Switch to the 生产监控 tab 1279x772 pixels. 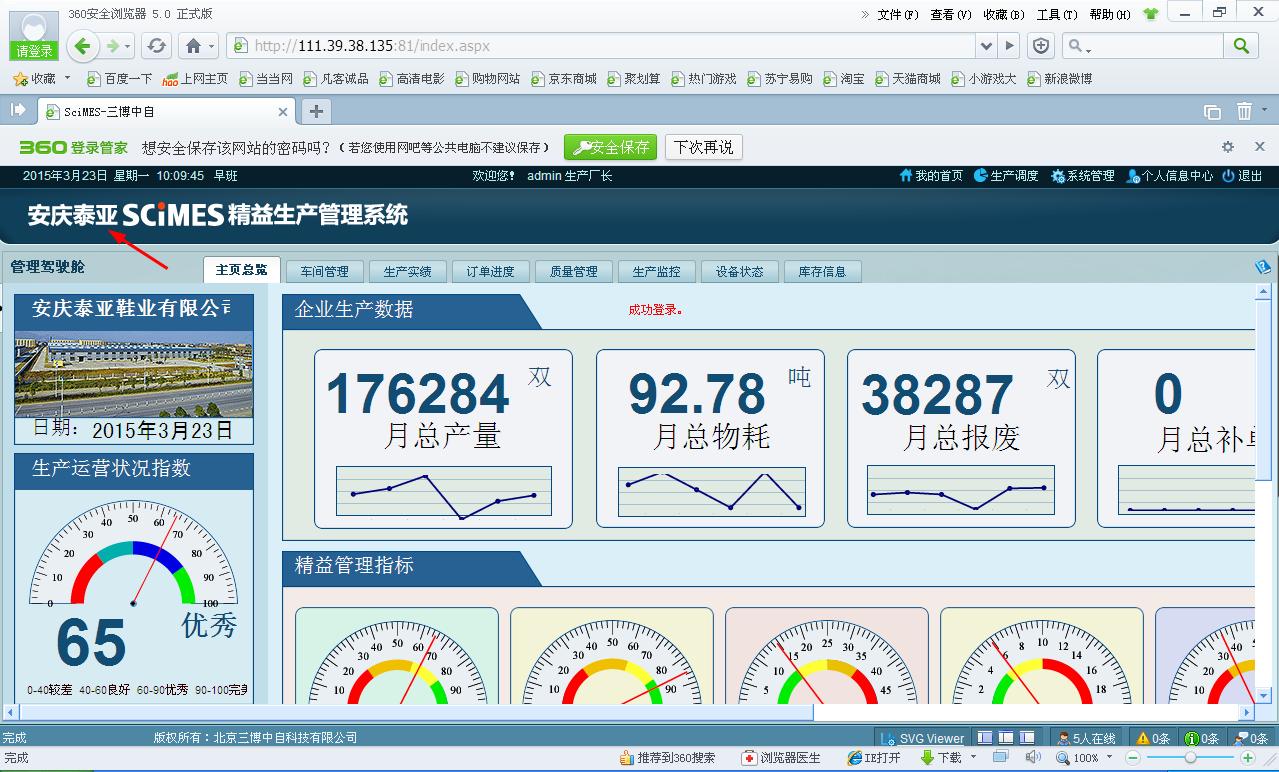pyautogui.click(x=656, y=271)
